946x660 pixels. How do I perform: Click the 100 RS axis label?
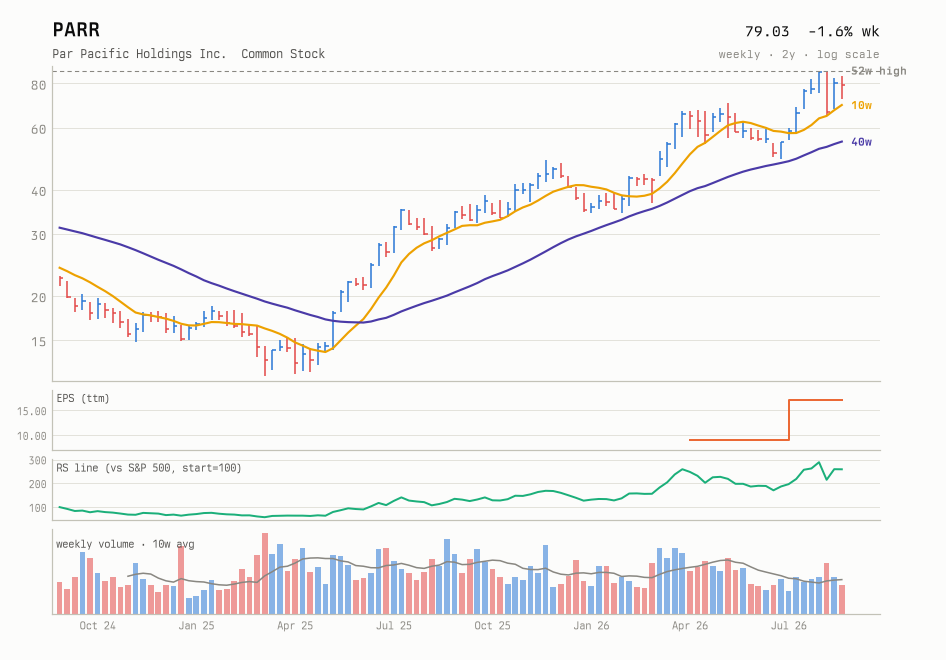[x=37, y=508]
